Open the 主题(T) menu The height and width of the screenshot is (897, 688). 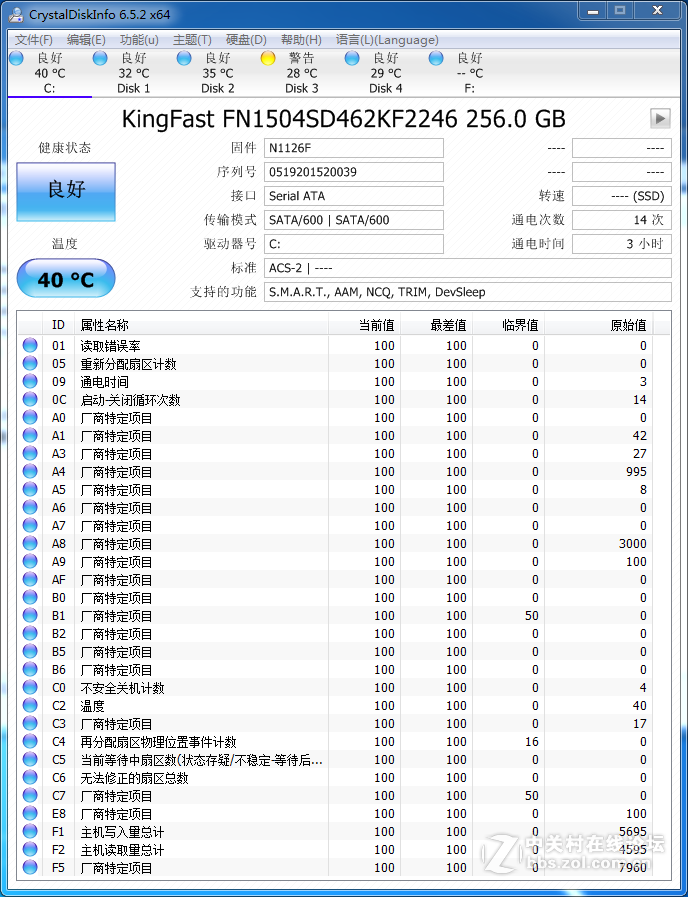192,40
